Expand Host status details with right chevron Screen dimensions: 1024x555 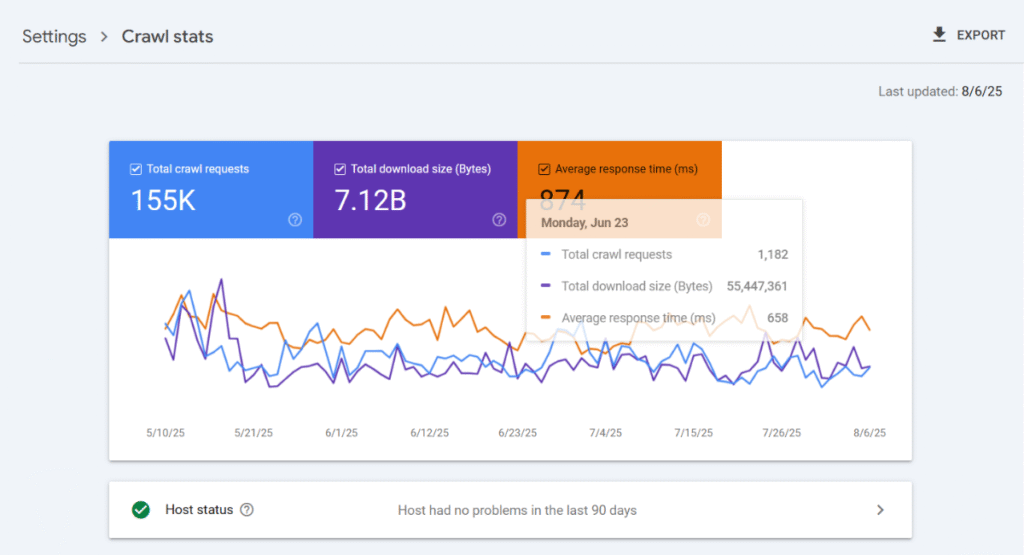click(x=880, y=510)
